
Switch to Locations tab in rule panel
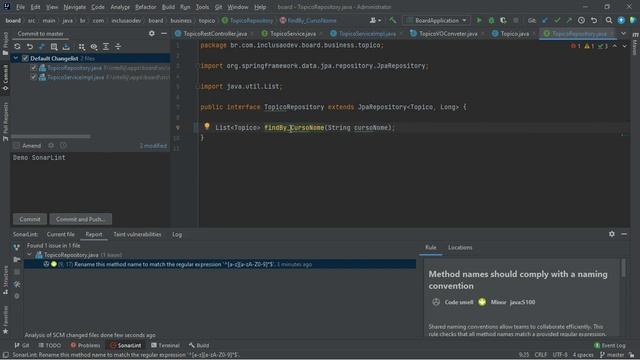[x=460, y=247]
